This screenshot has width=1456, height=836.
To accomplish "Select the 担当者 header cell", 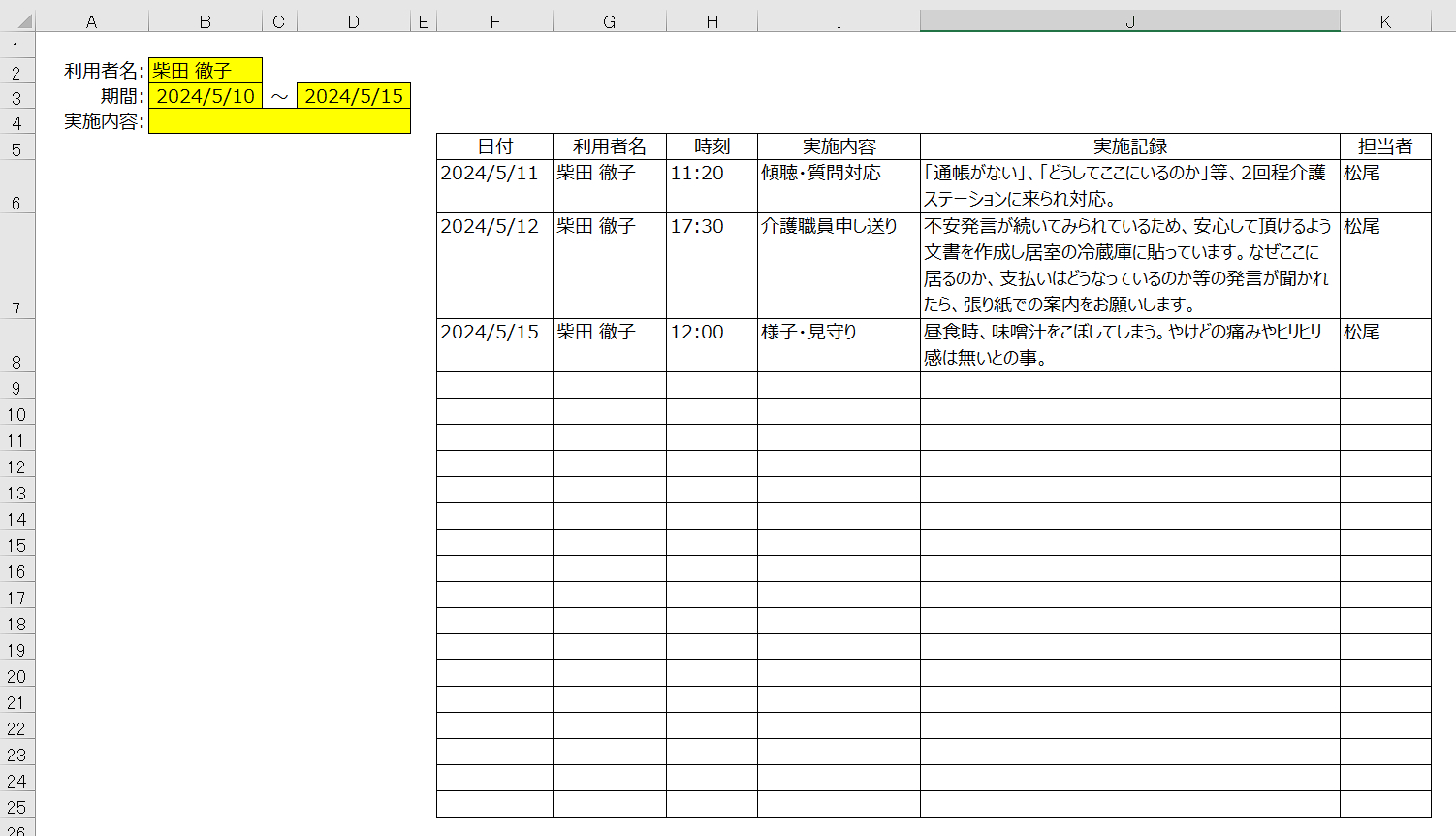I will coord(1384,145).
